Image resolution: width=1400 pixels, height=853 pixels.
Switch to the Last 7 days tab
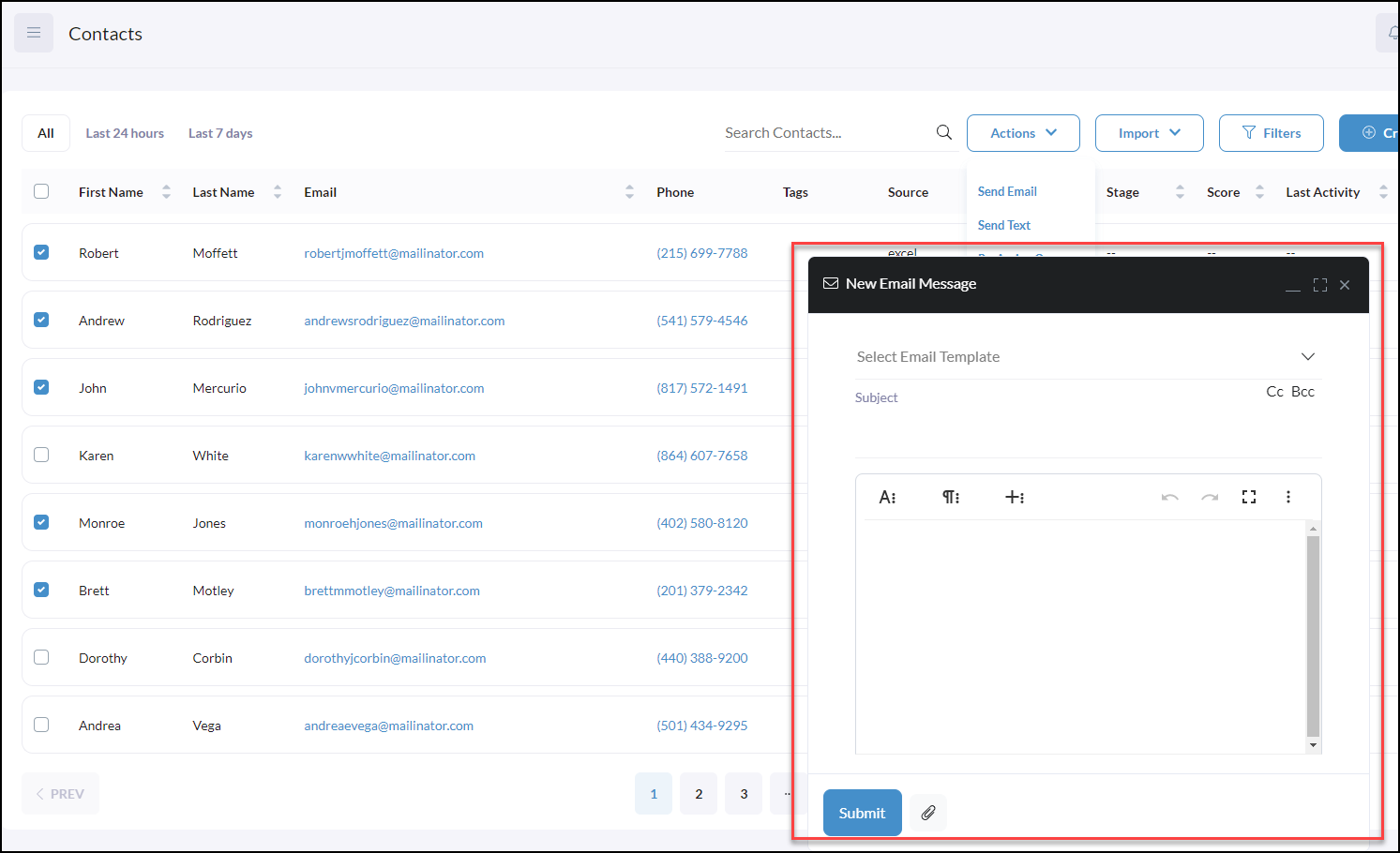219,132
